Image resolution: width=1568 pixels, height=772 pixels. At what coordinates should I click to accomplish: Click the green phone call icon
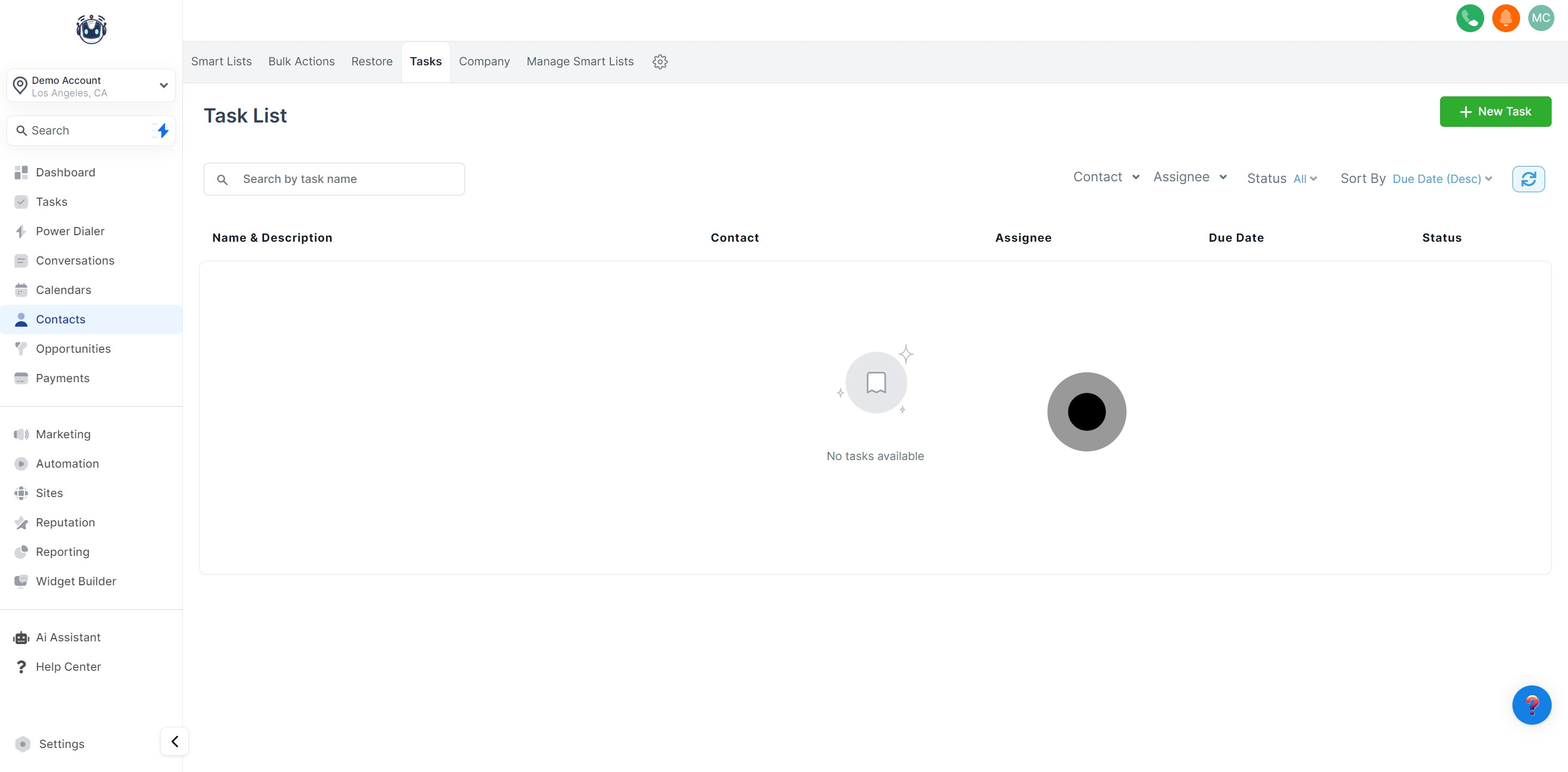pyautogui.click(x=1469, y=19)
